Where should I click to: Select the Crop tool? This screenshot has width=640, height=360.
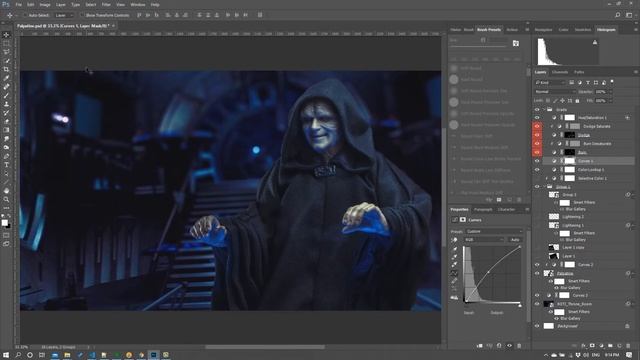point(6,69)
